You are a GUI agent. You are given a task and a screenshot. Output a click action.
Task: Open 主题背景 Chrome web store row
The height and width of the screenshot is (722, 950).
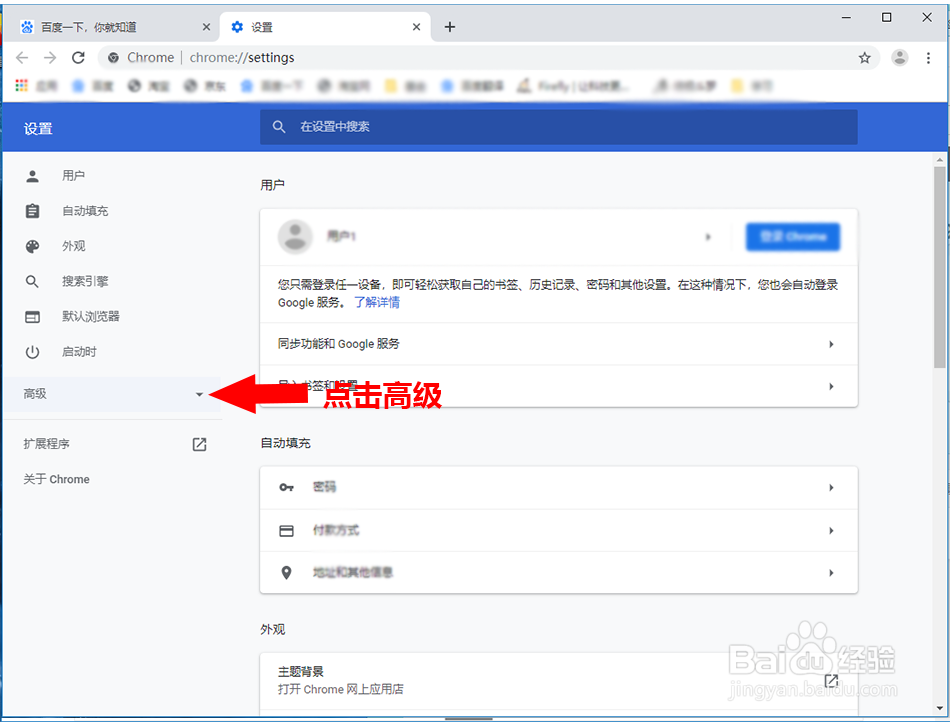pos(559,681)
